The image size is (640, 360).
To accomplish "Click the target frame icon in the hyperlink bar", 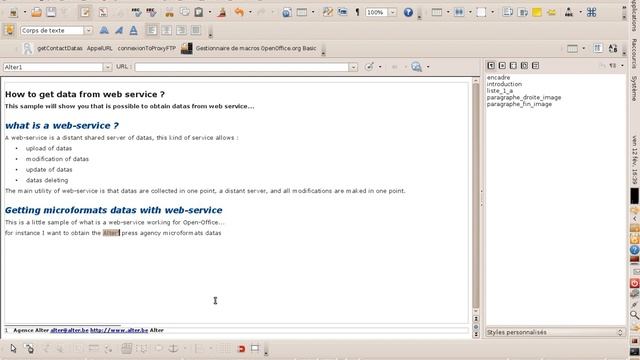I will (369, 67).
